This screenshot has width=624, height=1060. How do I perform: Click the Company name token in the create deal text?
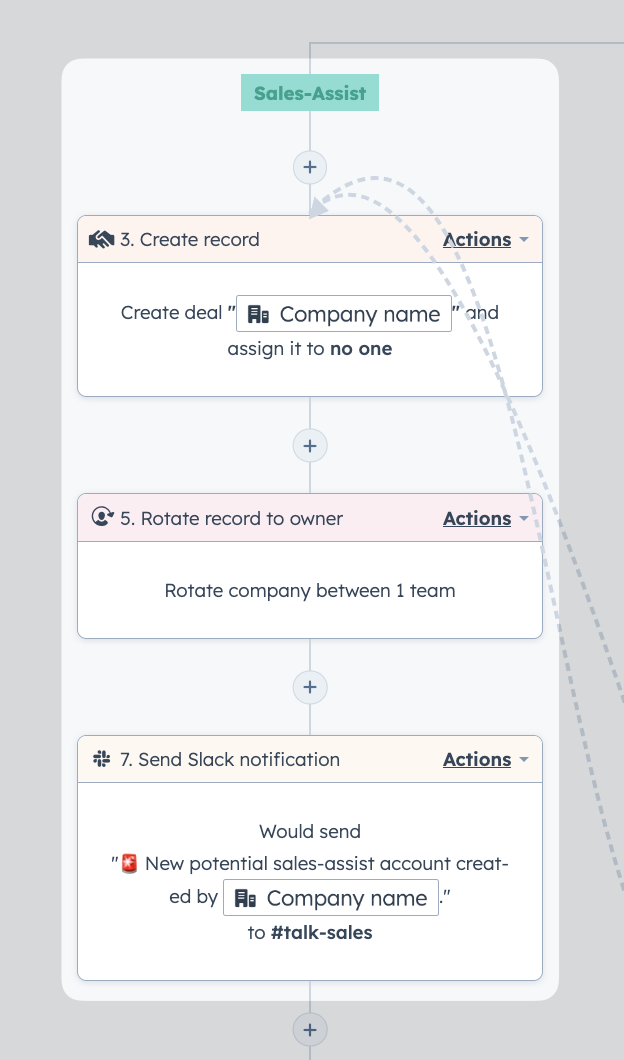[x=343, y=314]
